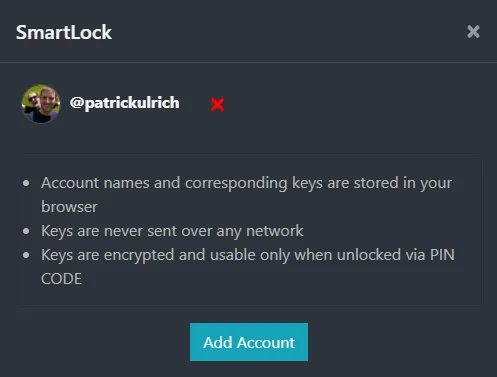The image size is (497, 377).
Task: Click the 'Account names and corresponding keys' line
Action: (x=246, y=195)
